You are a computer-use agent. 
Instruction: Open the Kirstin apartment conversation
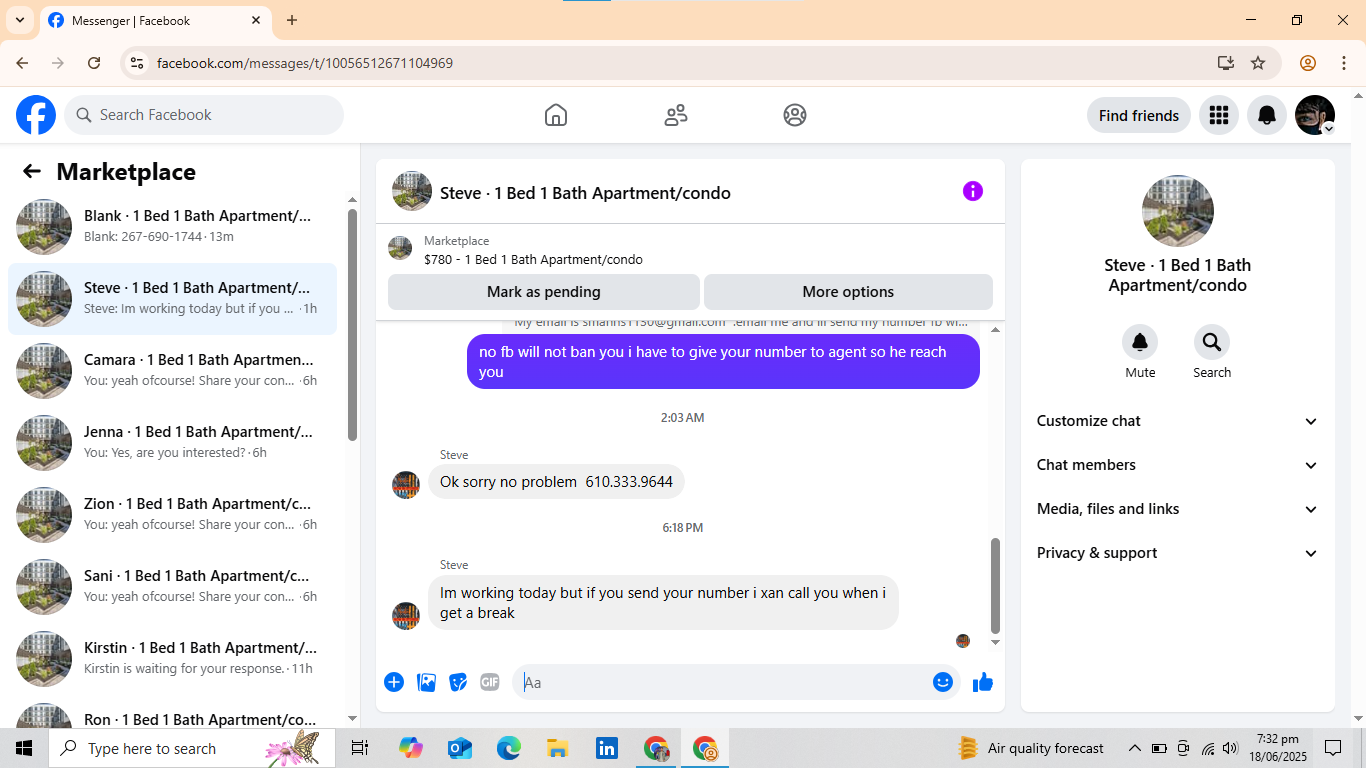point(172,659)
